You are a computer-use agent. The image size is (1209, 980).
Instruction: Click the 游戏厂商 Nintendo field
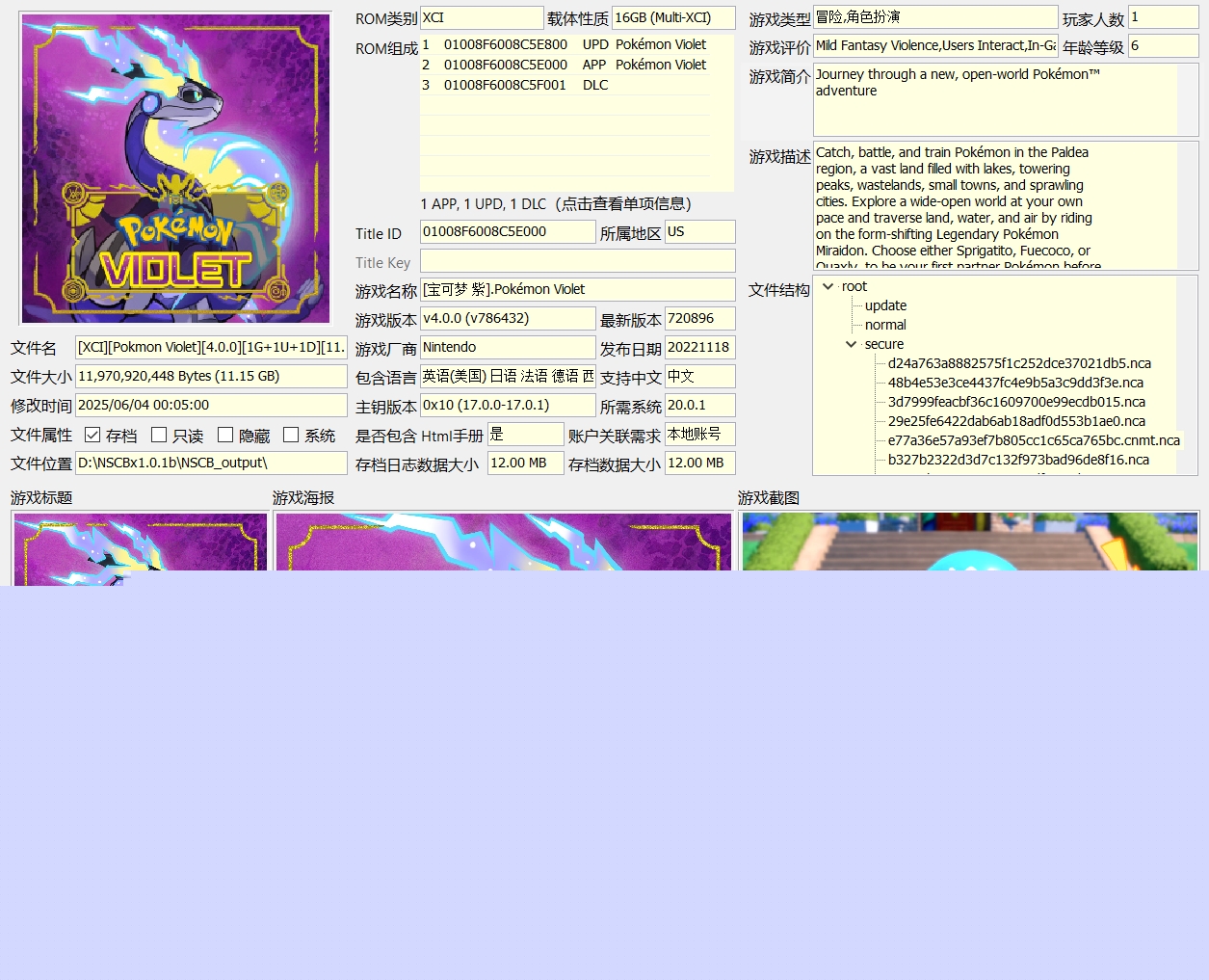(508, 348)
